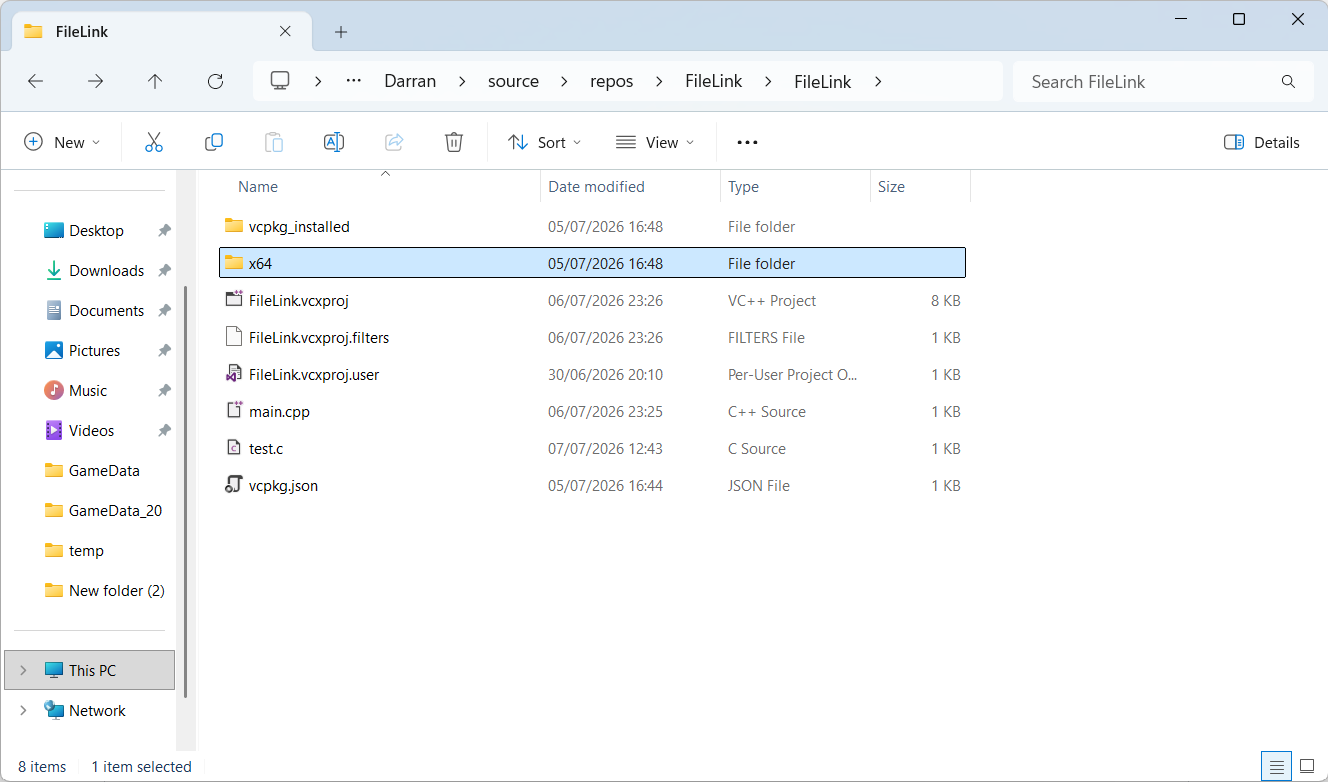1328x782 pixels.
Task: Expand the chevron after last FileLink breadcrumb
Action: [878, 82]
